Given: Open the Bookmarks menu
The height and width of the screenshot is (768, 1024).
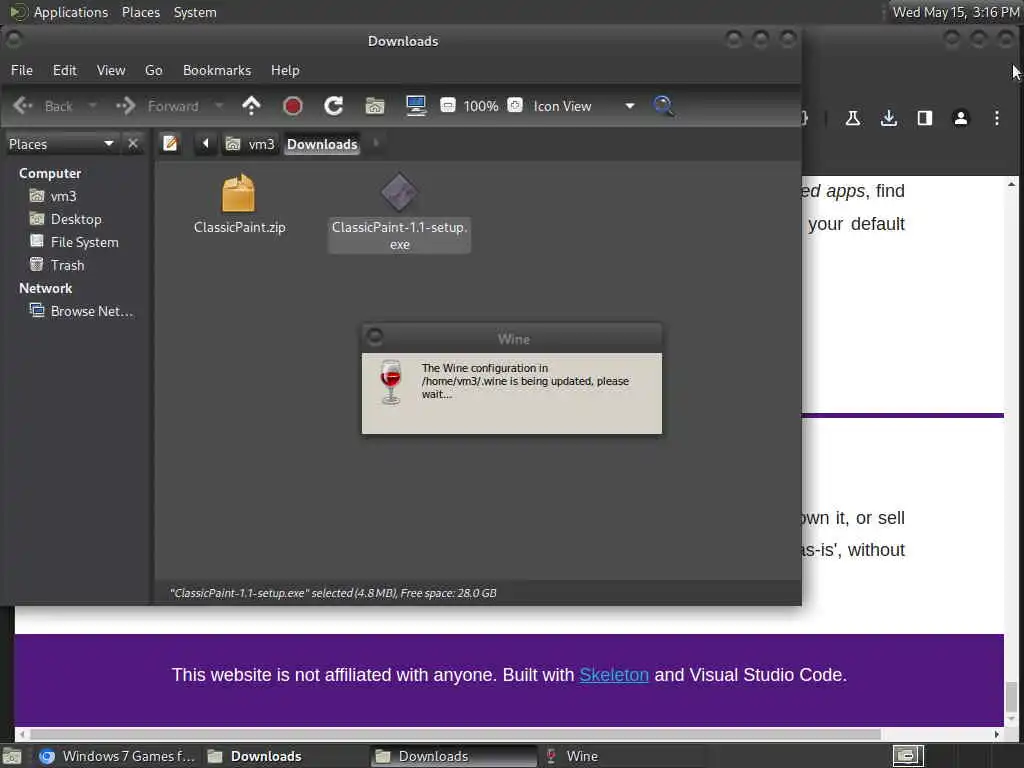Looking at the screenshot, I should click(217, 70).
